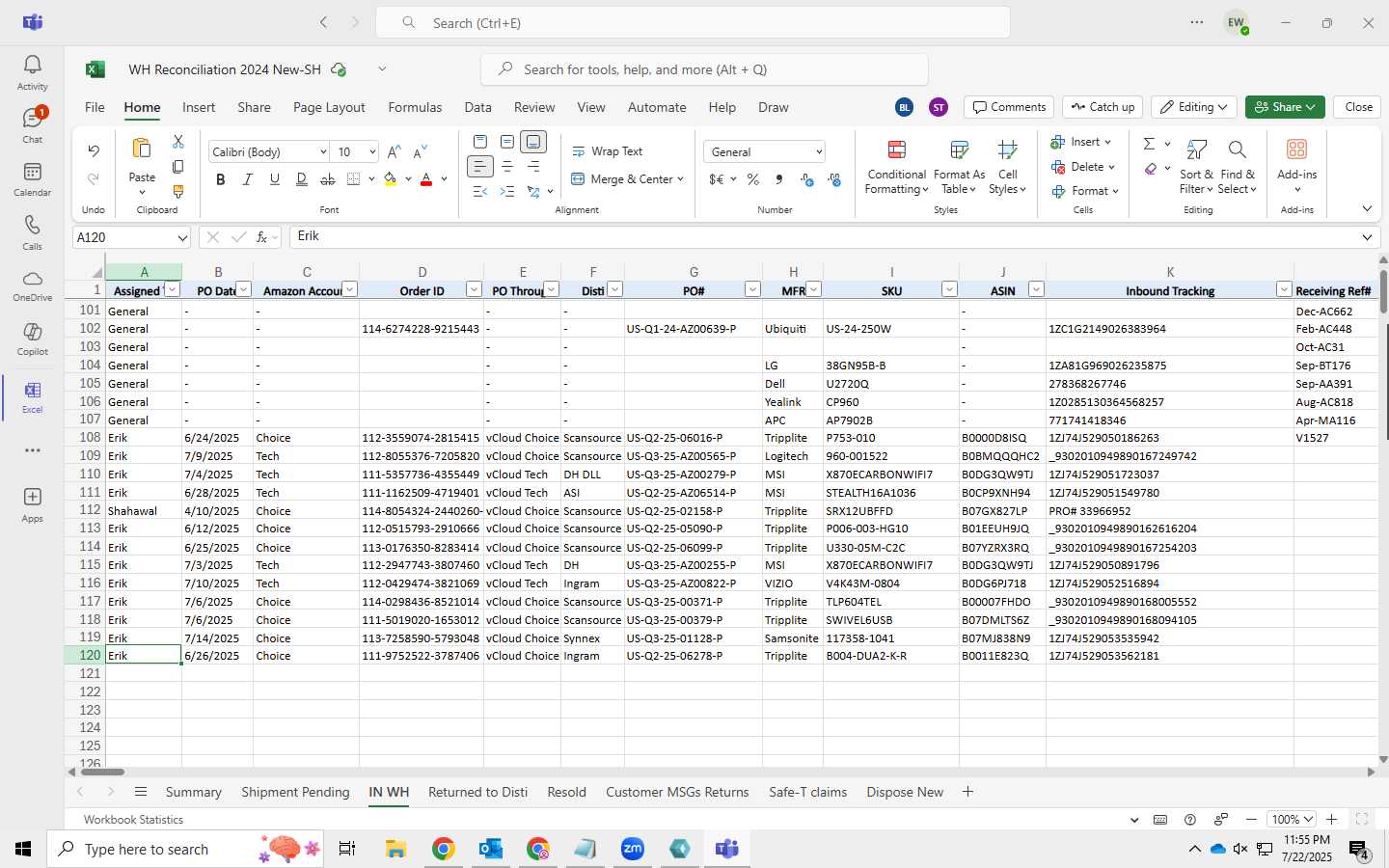Toggle Bottom Align alignment
Screen dimensions: 1389x868
point(533,142)
